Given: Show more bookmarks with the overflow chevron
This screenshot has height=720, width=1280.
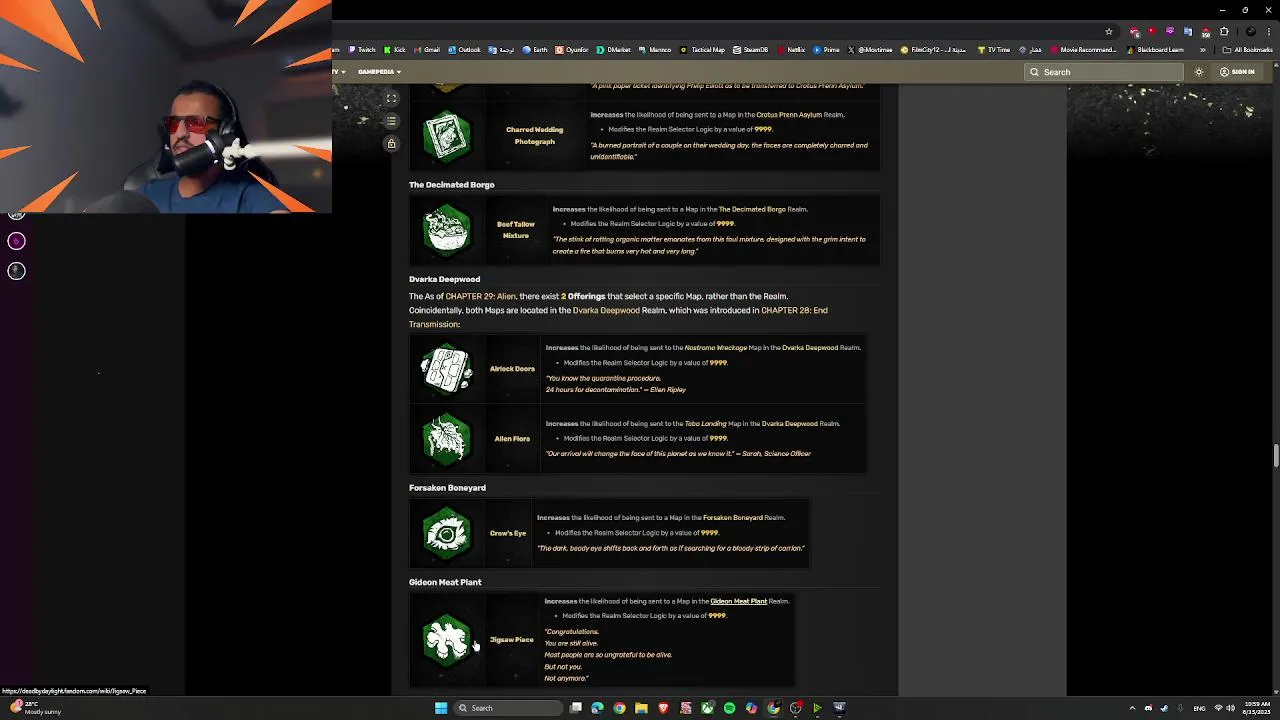Looking at the screenshot, I should 1203,50.
